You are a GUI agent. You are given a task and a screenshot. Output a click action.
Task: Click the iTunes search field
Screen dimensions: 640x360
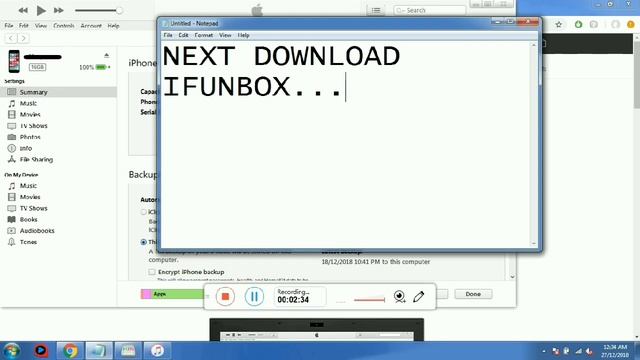[x=429, y=10]
